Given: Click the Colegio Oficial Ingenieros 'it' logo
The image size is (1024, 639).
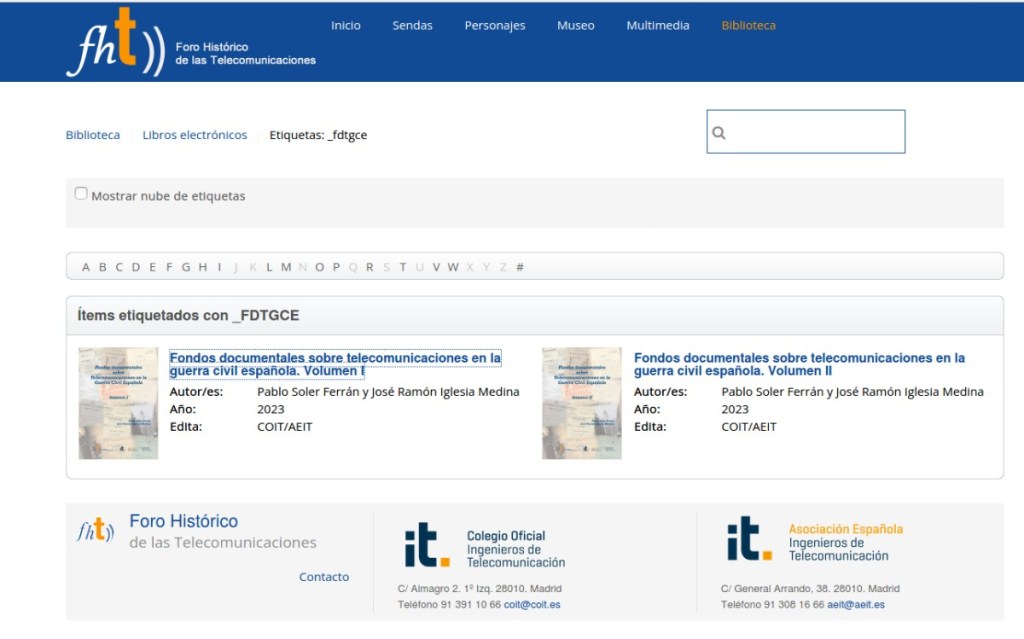Looking at the screenshot, I should 427,545.
